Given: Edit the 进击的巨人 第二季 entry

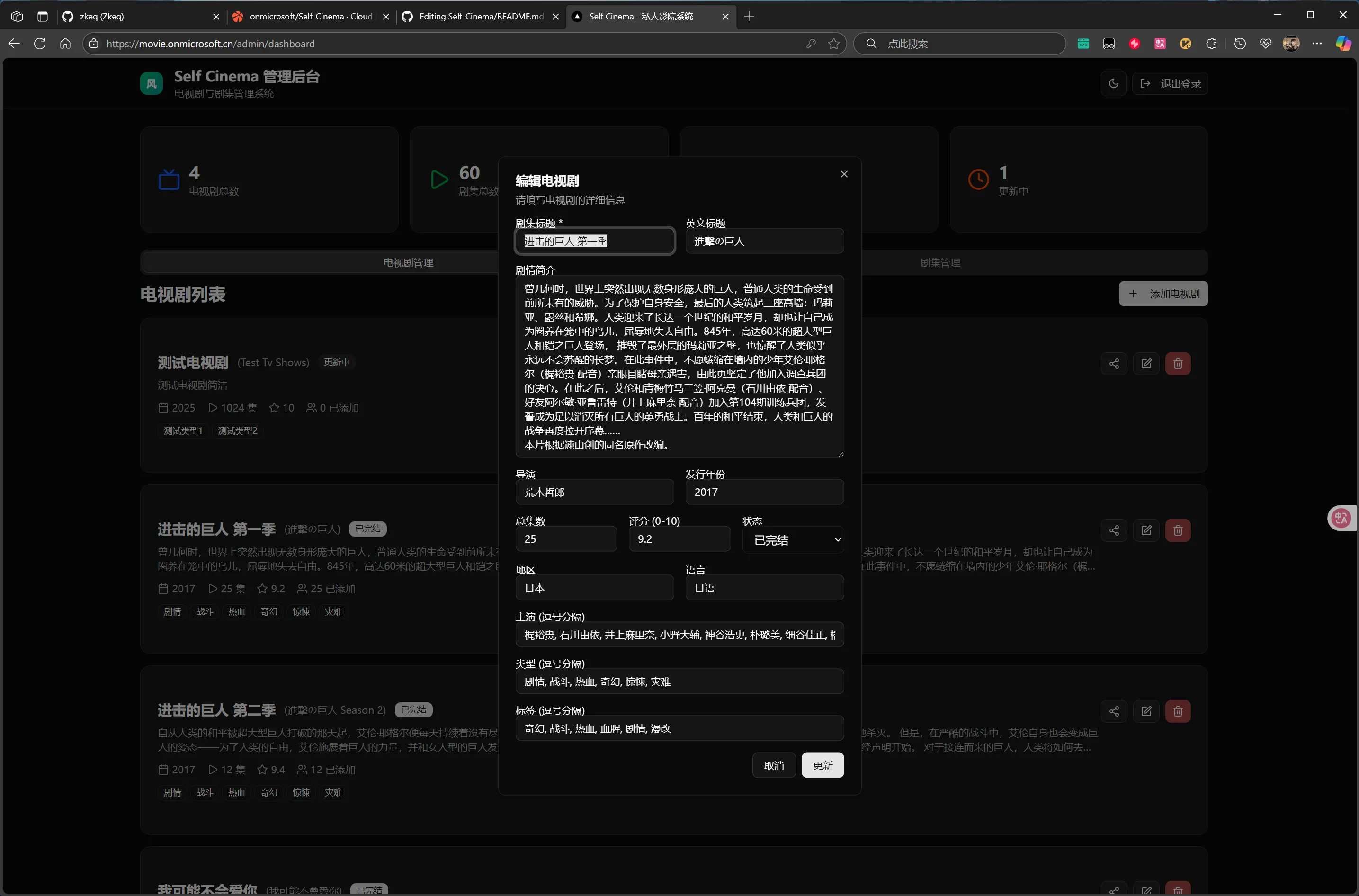Looking at the screenshot, I should click(x=1146, y=711).
